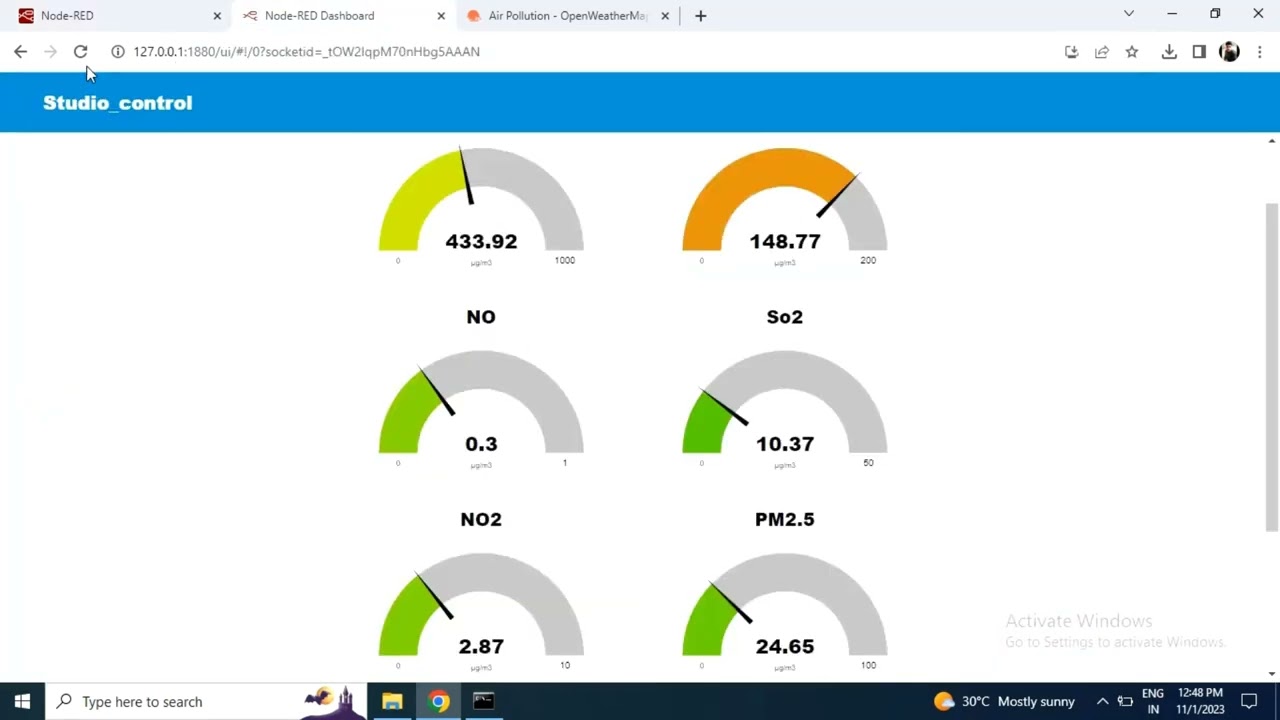Go back to the previous page
The height and width of the screenshot is (720, 1280).
point(20,52)
